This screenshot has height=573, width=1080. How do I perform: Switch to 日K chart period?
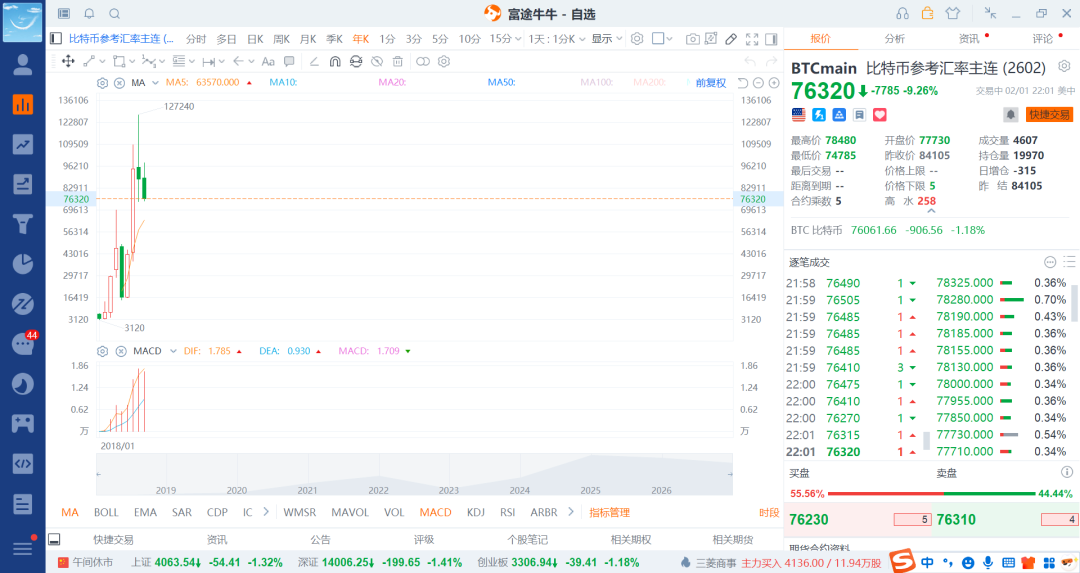255,39
